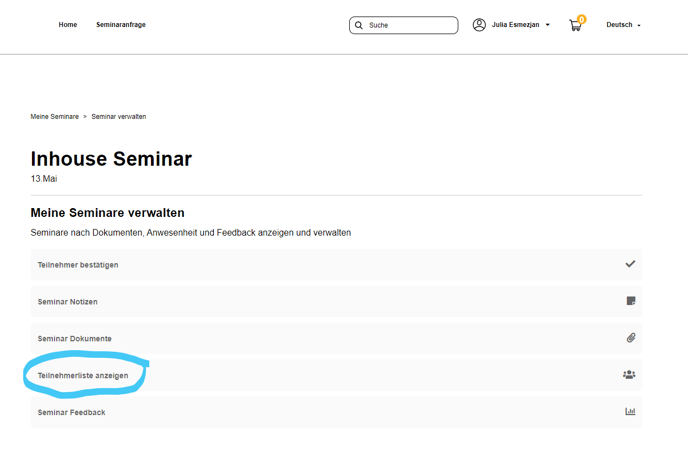
Task: Click the user profile avatar icon
Action: click(x=479, y=25)
